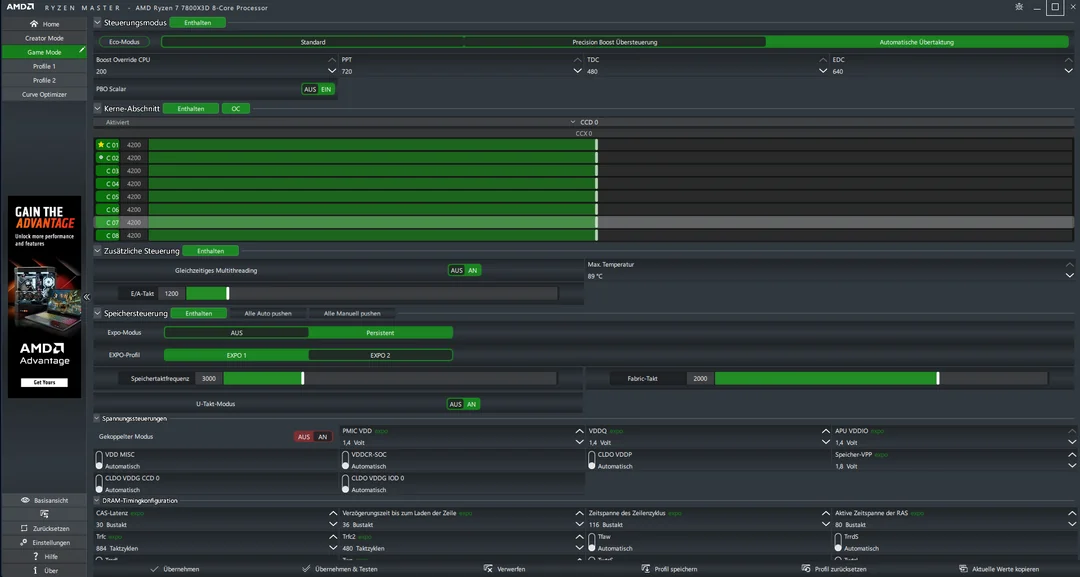The image size is (1080, 577).
Task: Decrease Boost Override CPU with down arrow
Action: 332,71
